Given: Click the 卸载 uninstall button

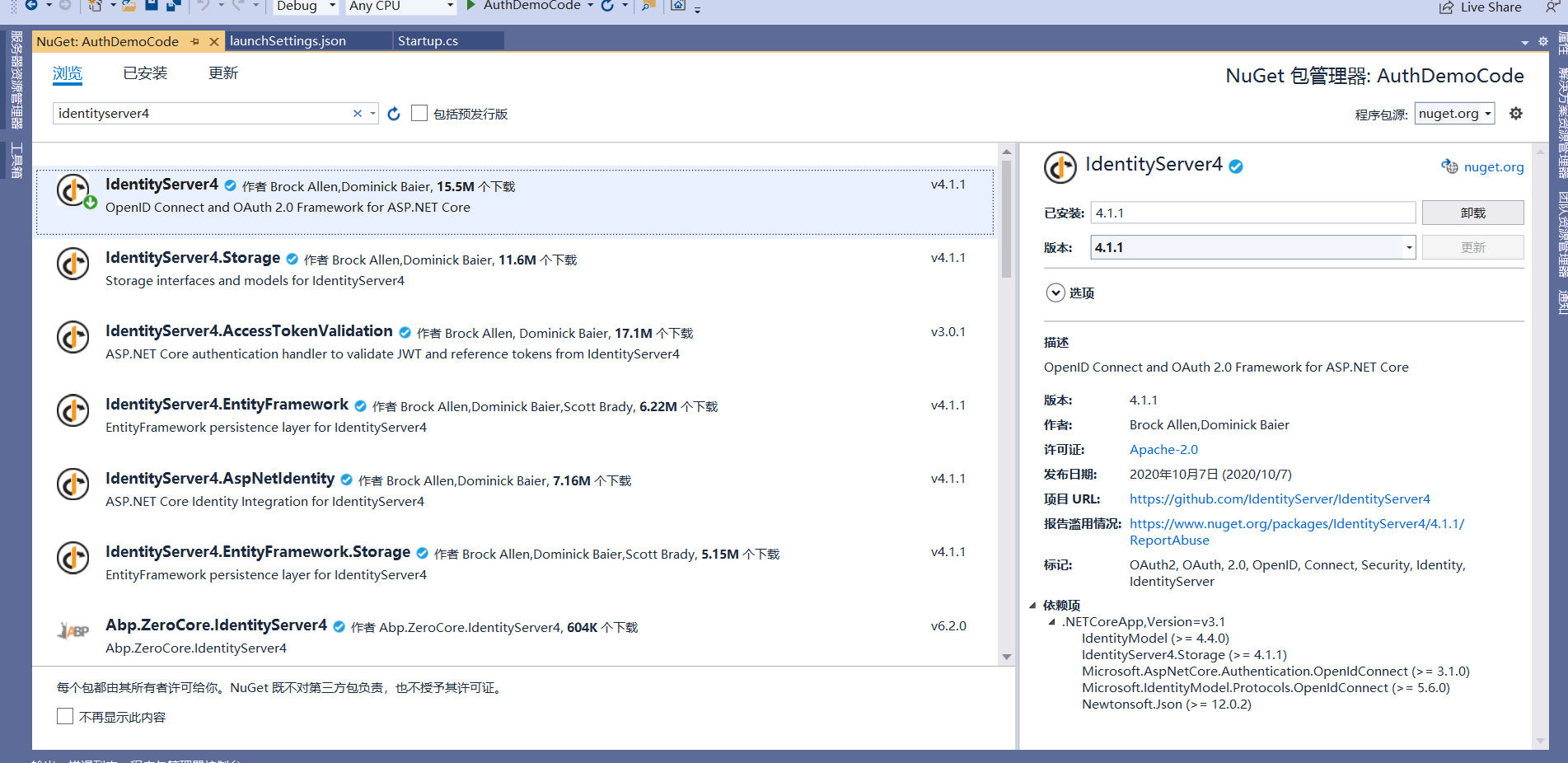Looking at the screenshot, I should [1472, 213].
